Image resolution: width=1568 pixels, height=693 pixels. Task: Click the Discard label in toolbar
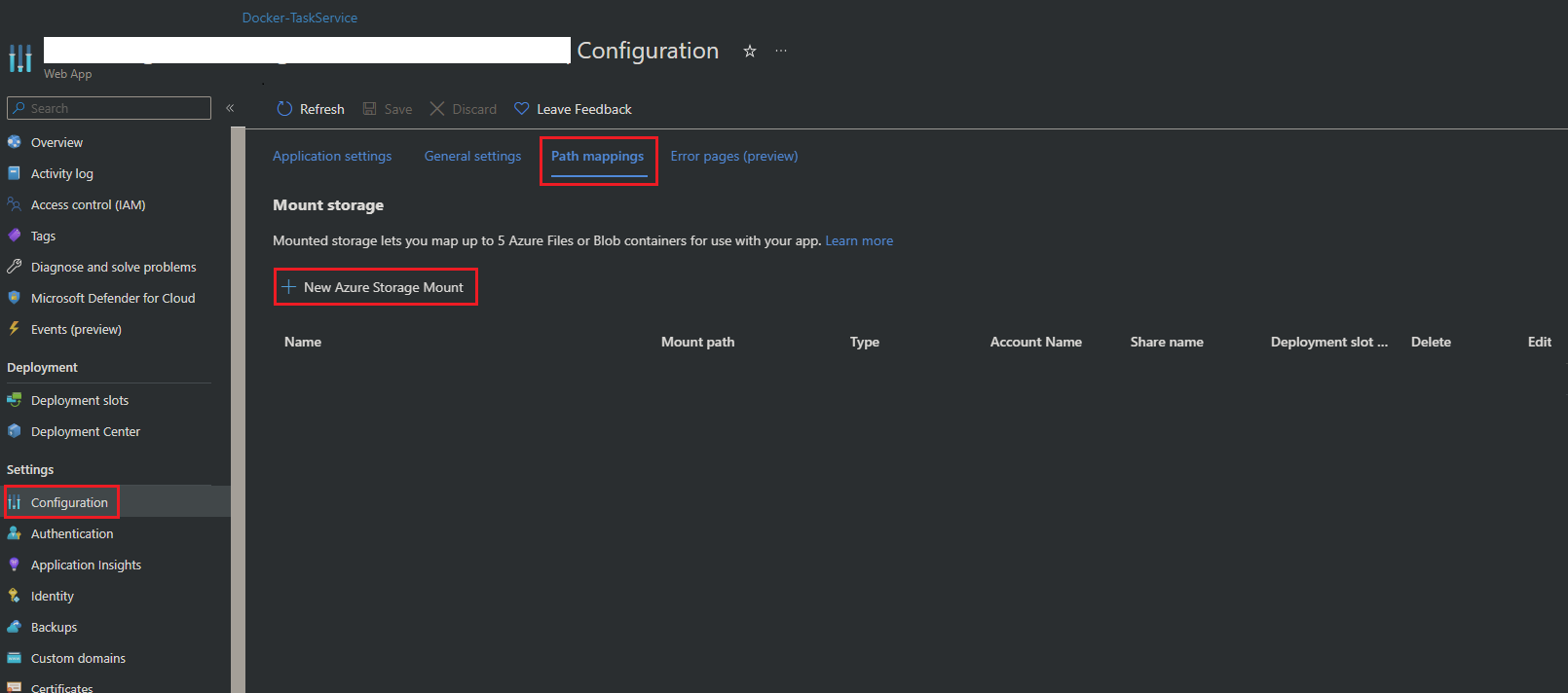[474, 109]
